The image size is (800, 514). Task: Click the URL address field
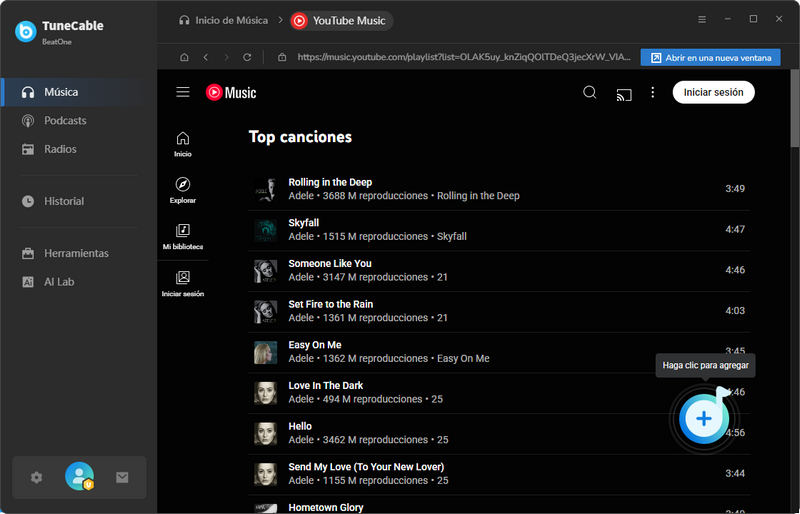(x=460, y=58)
